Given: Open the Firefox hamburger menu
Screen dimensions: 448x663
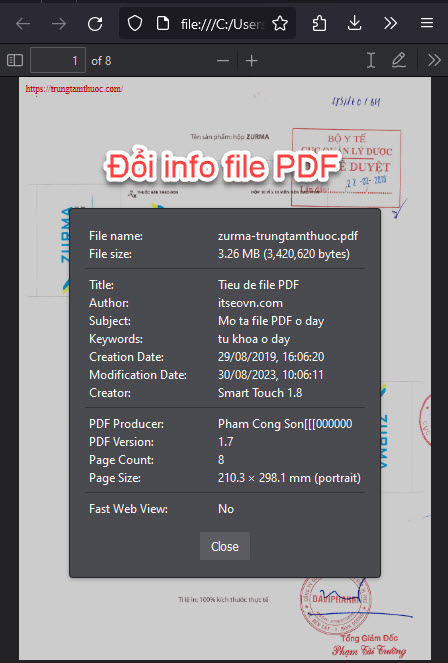Looking at the screenshot, I should 427,23.
